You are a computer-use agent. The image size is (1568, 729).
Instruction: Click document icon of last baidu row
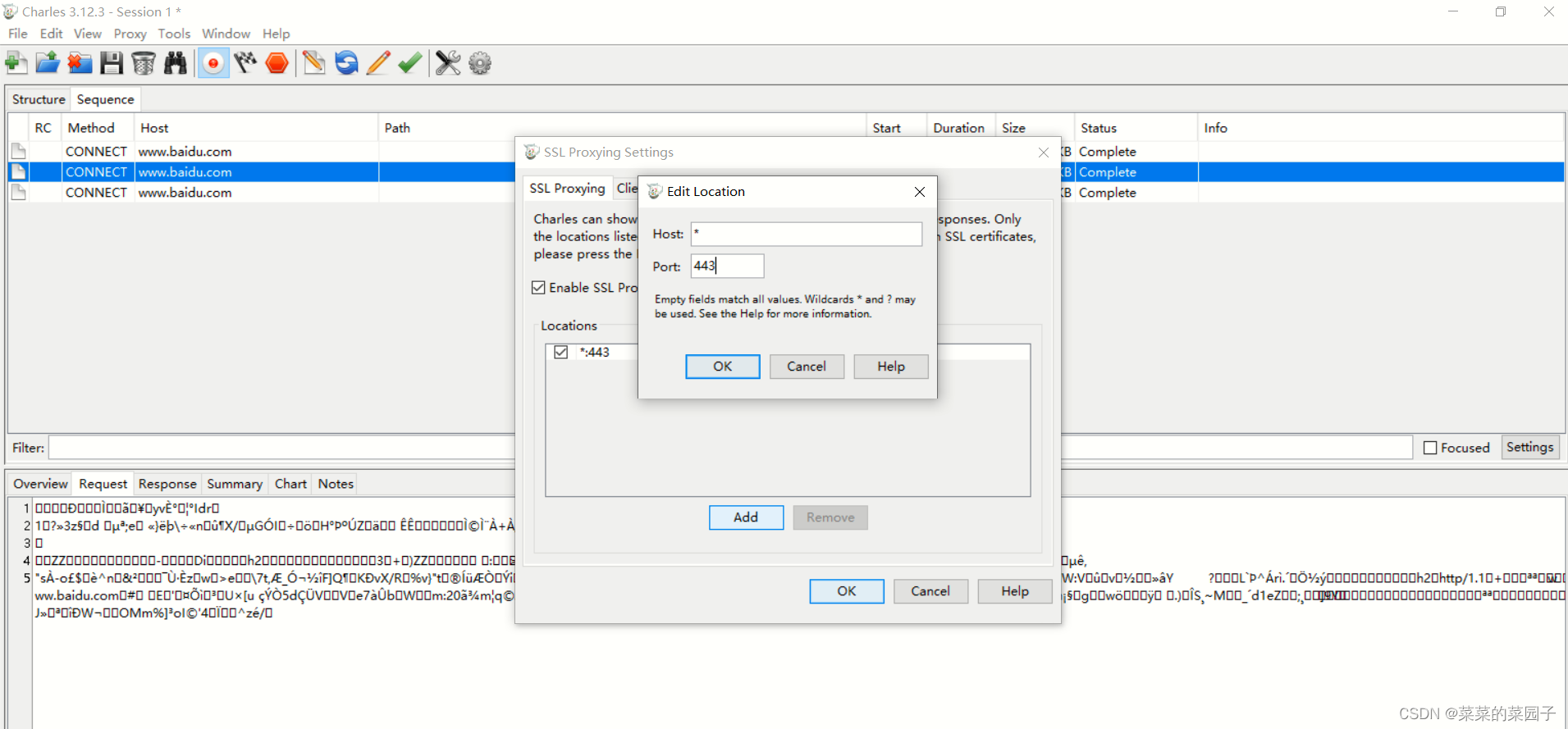19,193
